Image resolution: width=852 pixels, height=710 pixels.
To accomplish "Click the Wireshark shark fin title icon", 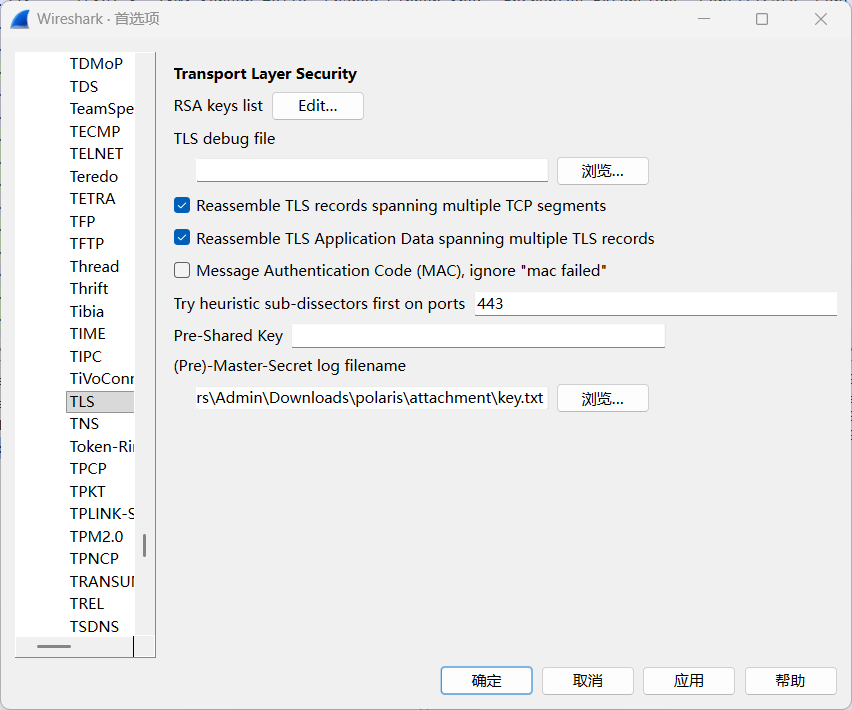I will [20, 19].
